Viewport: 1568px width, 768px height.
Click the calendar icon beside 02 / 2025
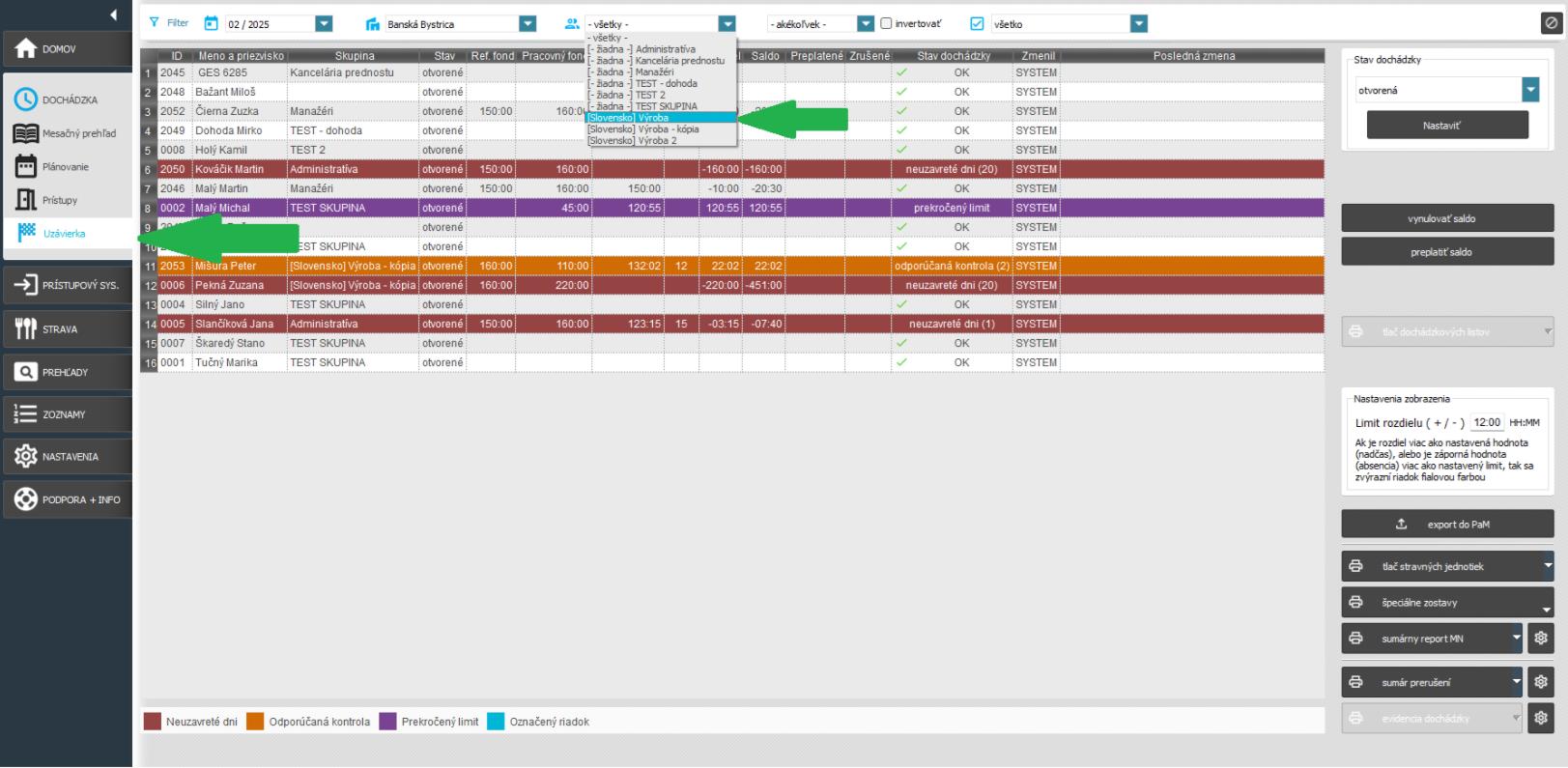(x=212, y=23)
